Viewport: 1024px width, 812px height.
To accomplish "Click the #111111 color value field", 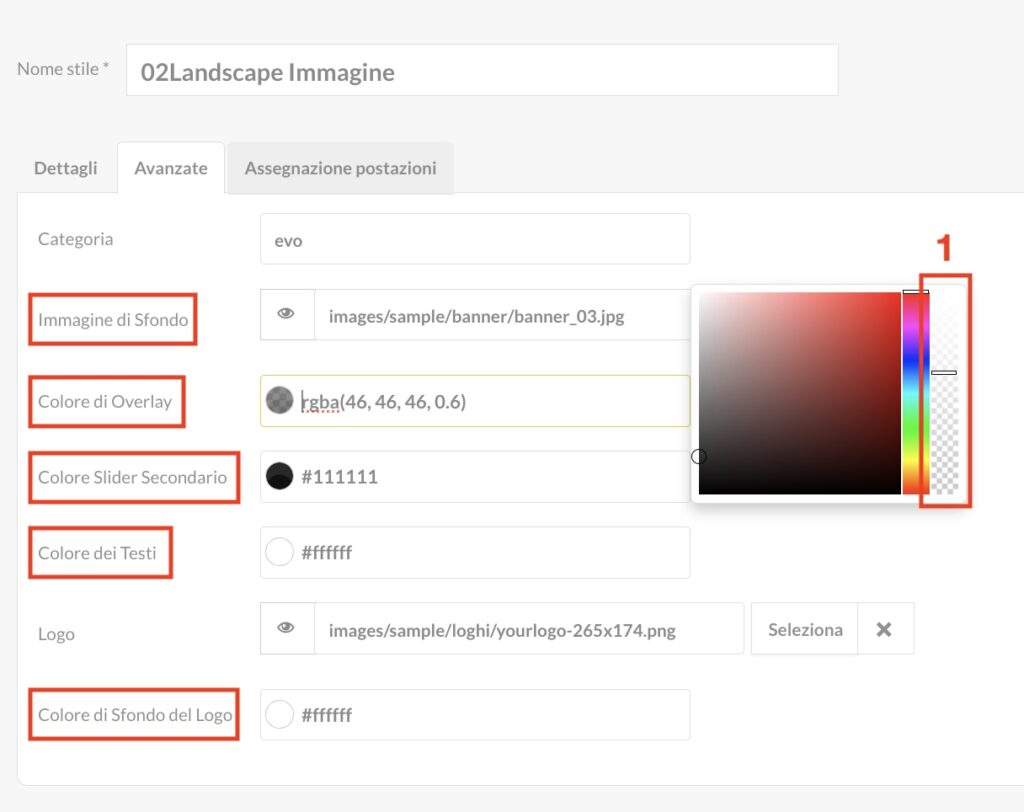I will 475,477.
